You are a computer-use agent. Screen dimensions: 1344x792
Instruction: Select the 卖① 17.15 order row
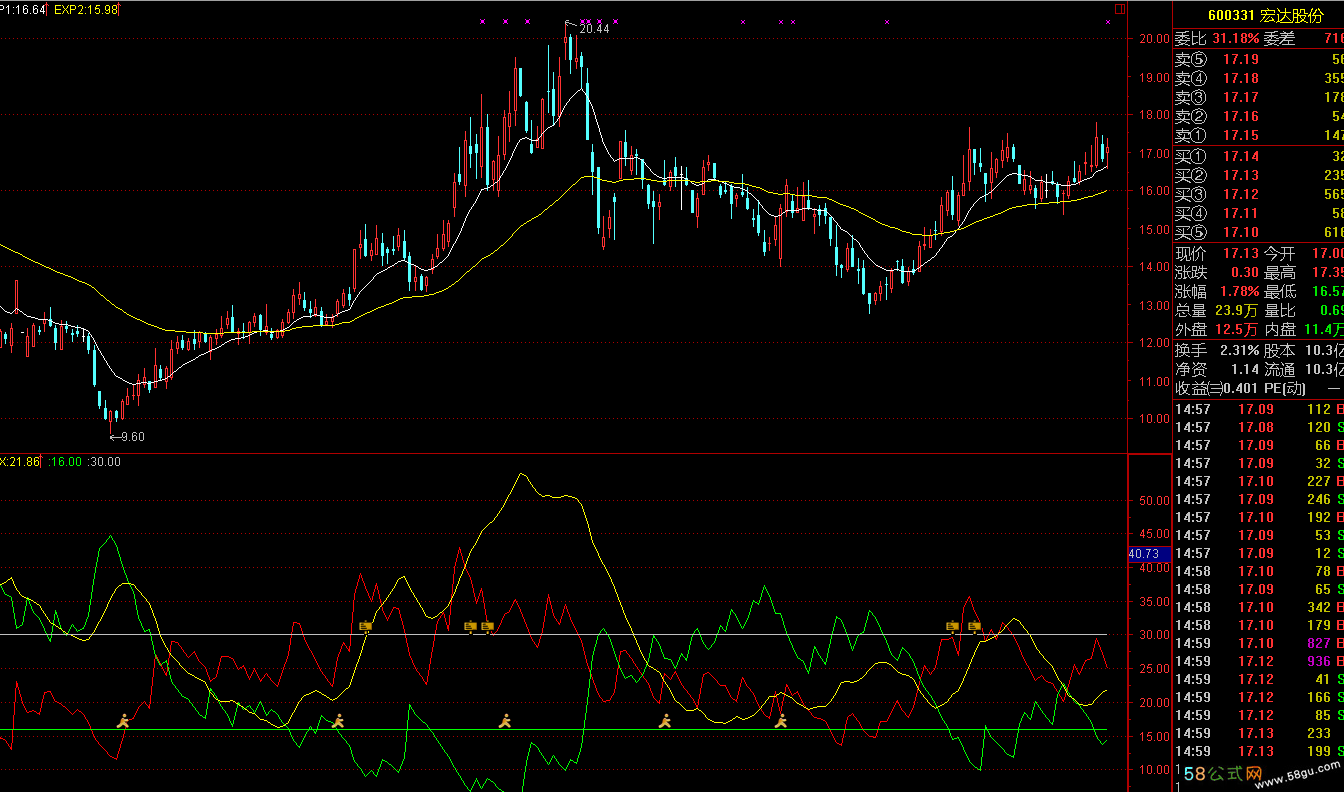tap(1259, 136)
